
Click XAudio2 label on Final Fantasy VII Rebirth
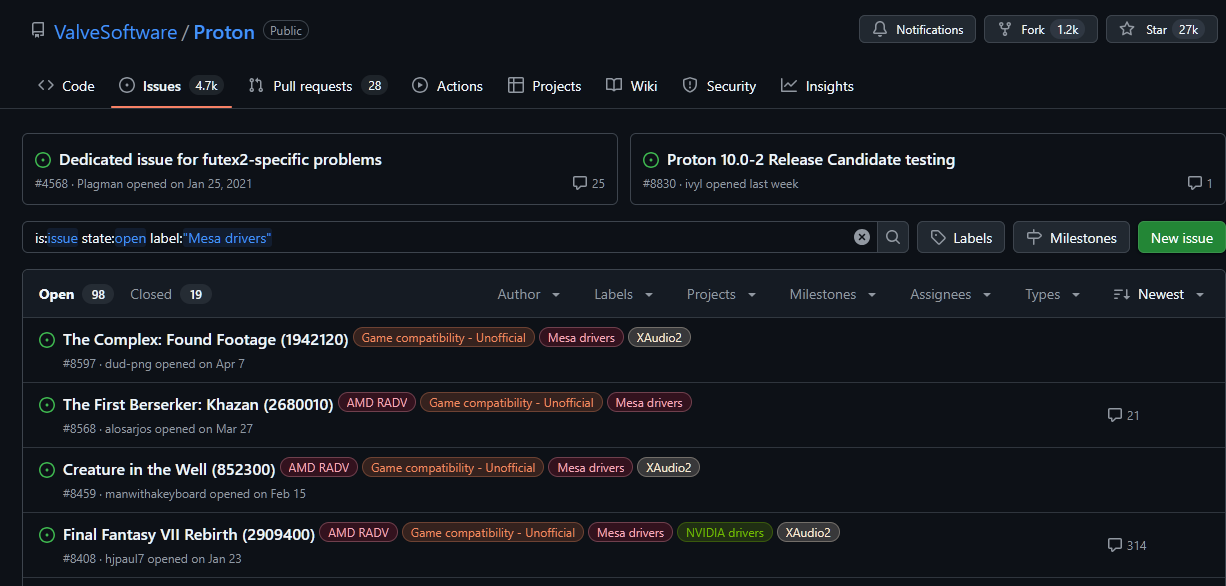[808, 533]
